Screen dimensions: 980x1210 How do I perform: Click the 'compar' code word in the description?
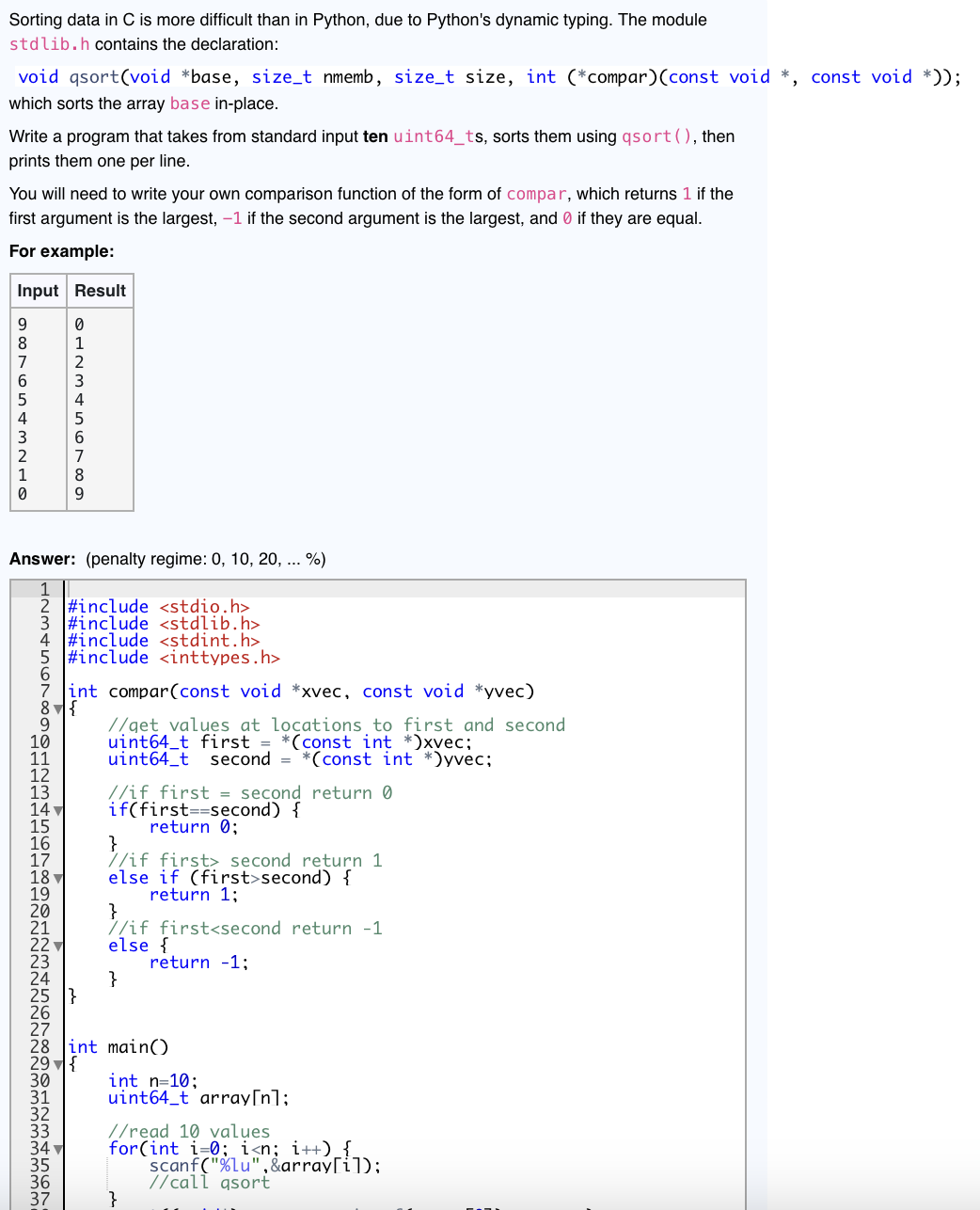click(x=536, y=194)
